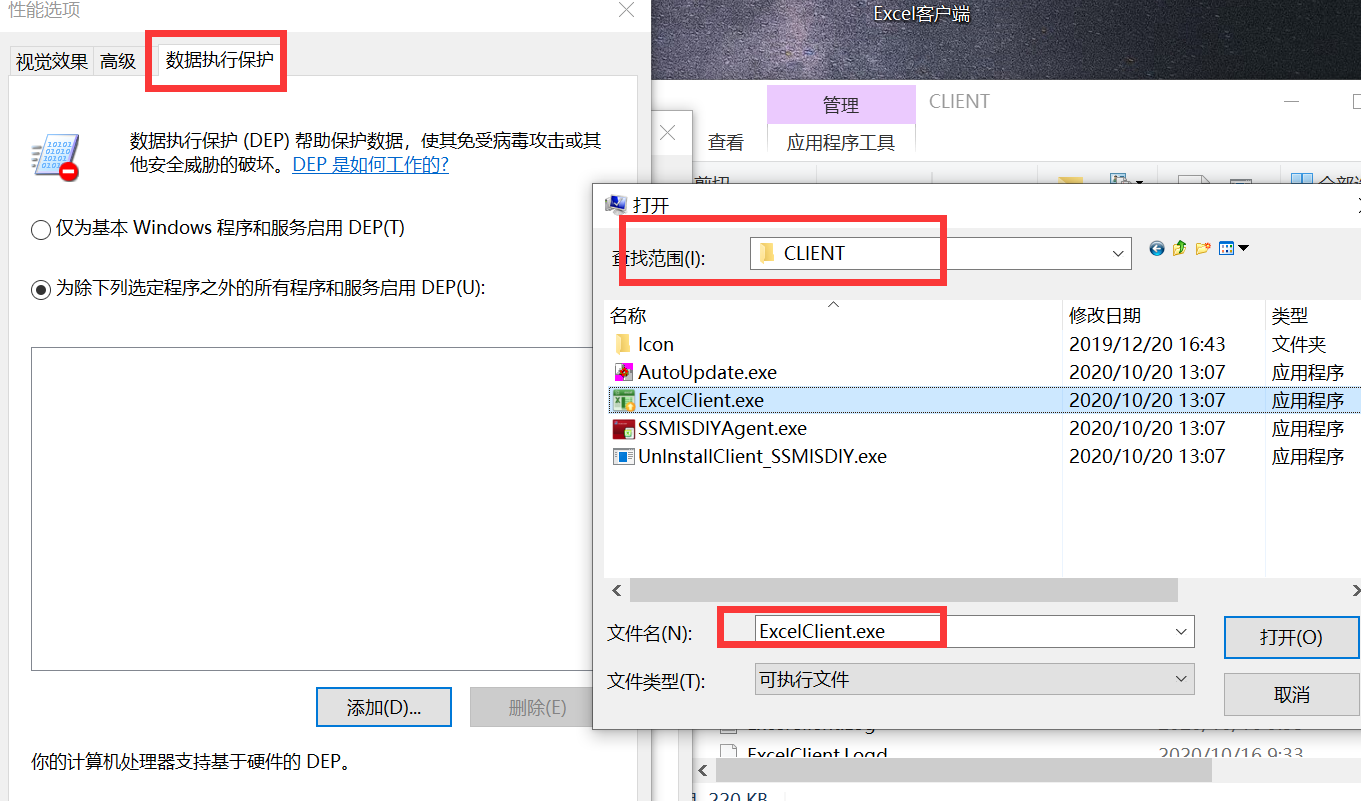Switch to the 视觉效果 tab

[x=52, y=61]
